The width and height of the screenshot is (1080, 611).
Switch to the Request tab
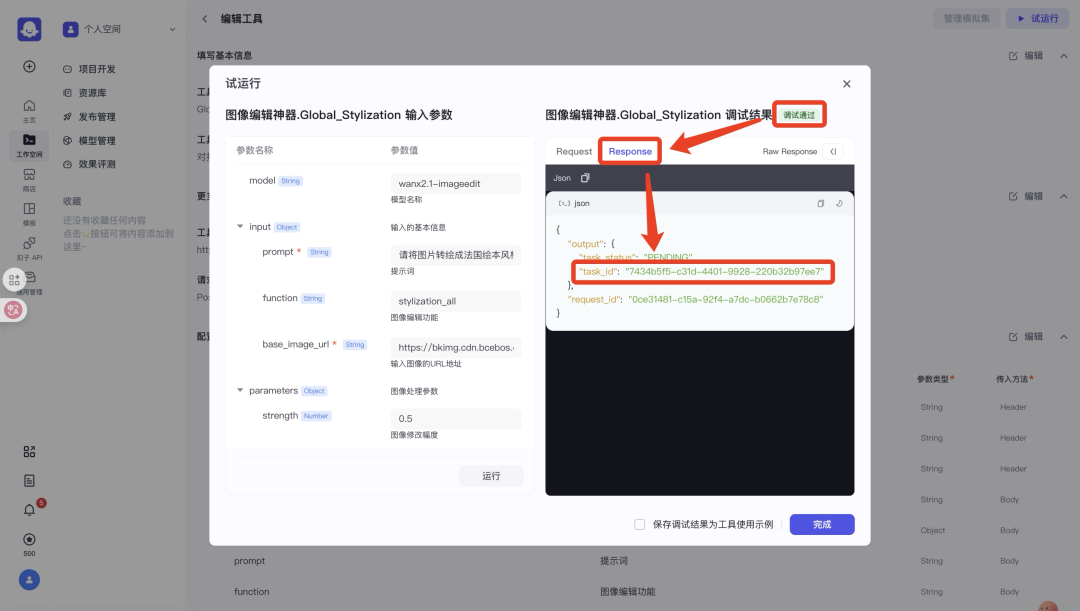pyautogui.click(x=574, y=152)
